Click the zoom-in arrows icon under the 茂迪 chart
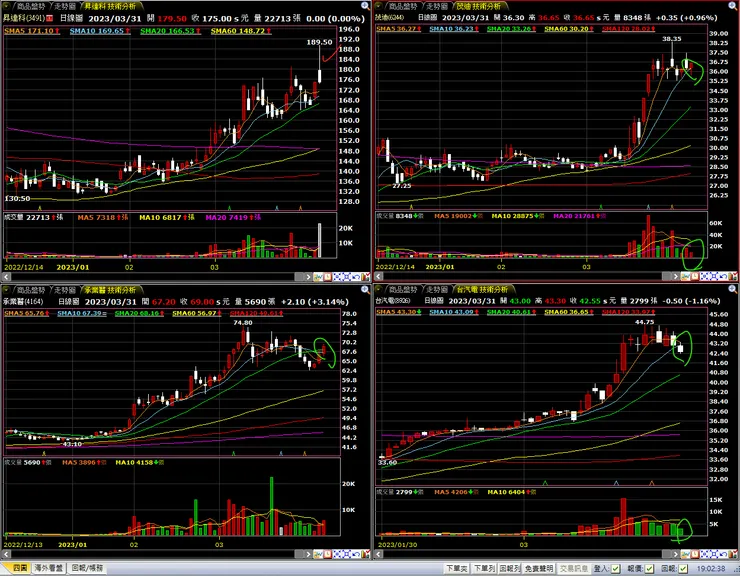This screenshot has height=576, width=740. point(705,276)
